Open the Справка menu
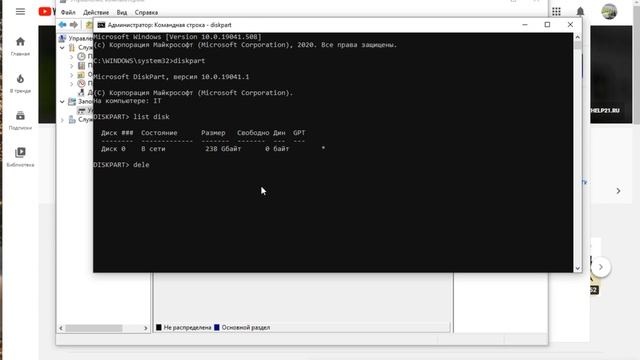This screenshot has width=640, height=360. (146, 13)
